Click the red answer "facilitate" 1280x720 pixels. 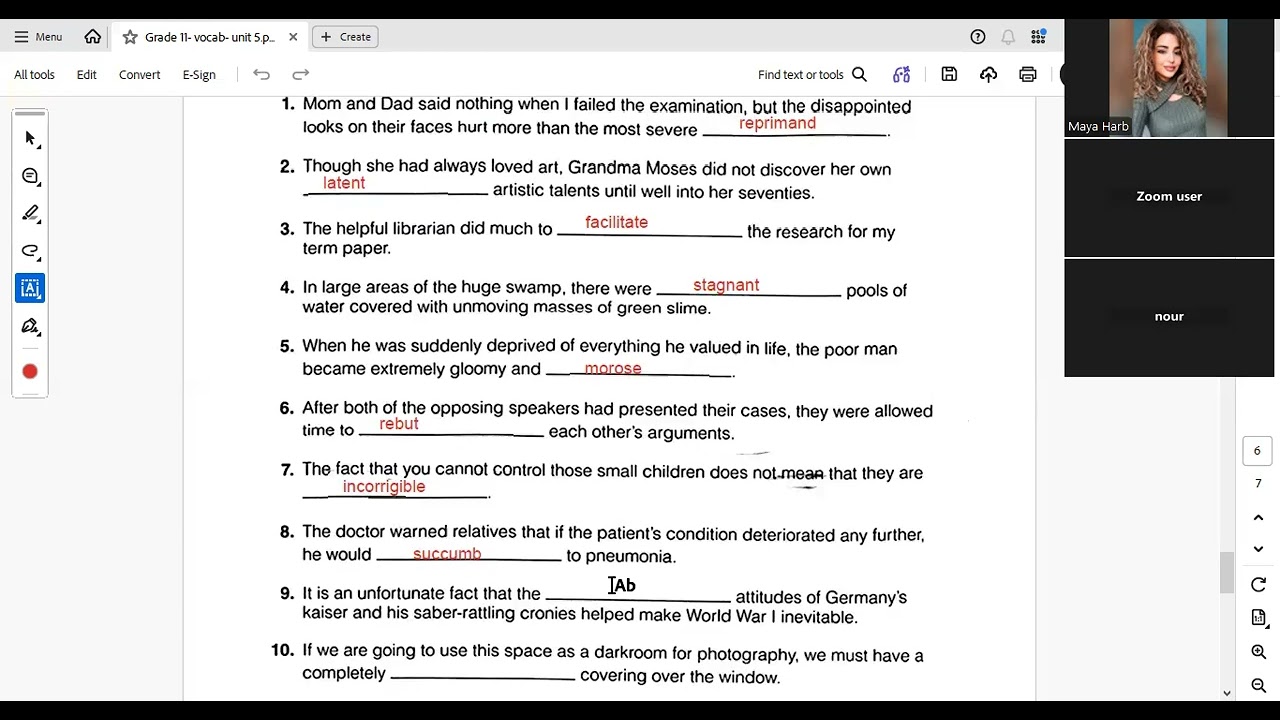(616, 222)
